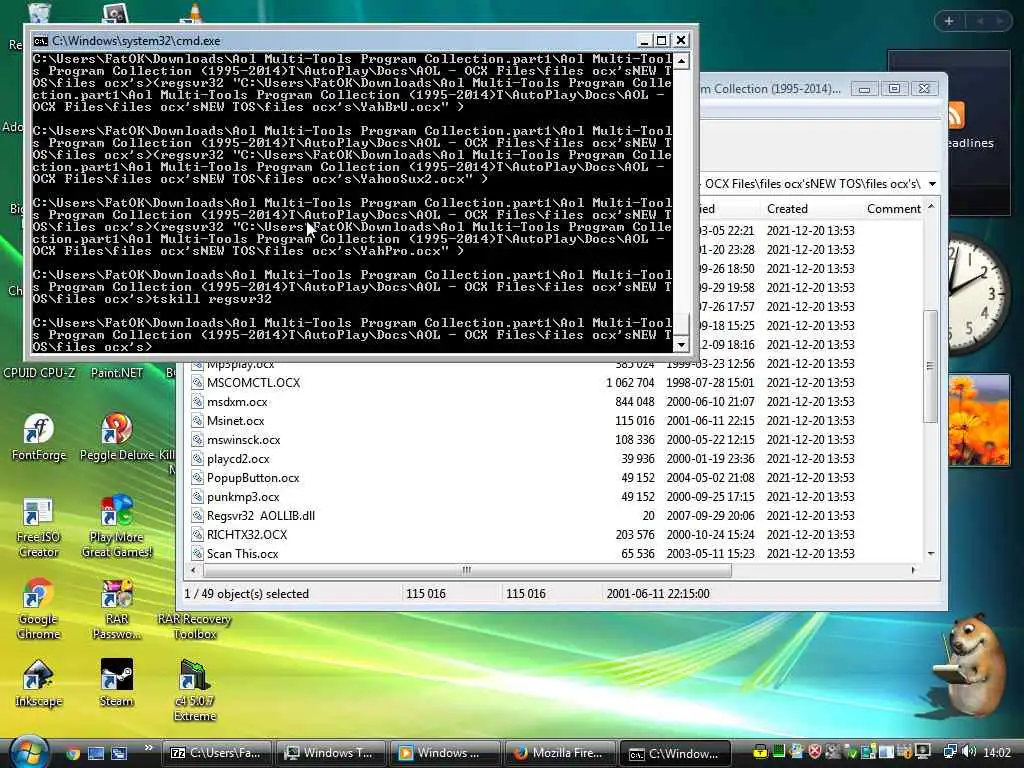Click the horizontal scrollbar right arrow in file list
Screen dimensions: 1024x768
[x=913, y=570]
